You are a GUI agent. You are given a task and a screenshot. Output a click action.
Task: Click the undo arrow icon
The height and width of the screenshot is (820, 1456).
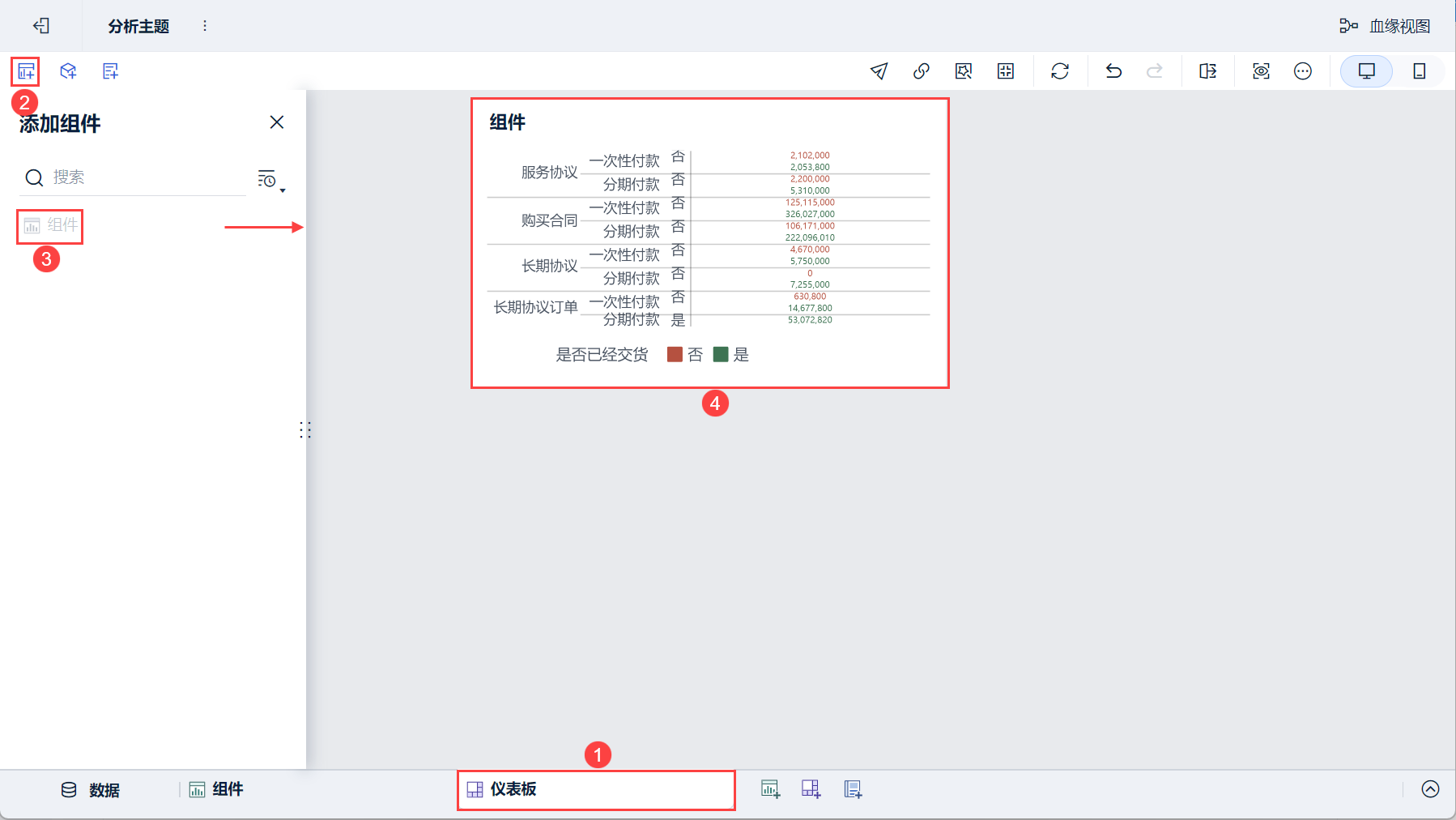[x=1113, y=71]
